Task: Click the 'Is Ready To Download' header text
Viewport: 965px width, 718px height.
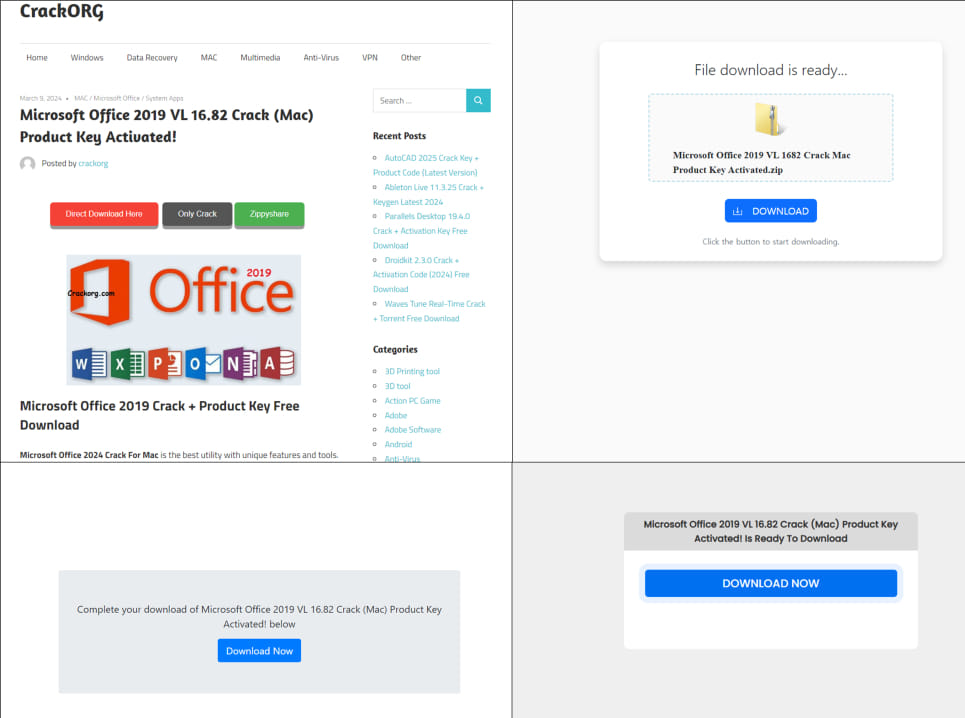Action: pos(771,532)
